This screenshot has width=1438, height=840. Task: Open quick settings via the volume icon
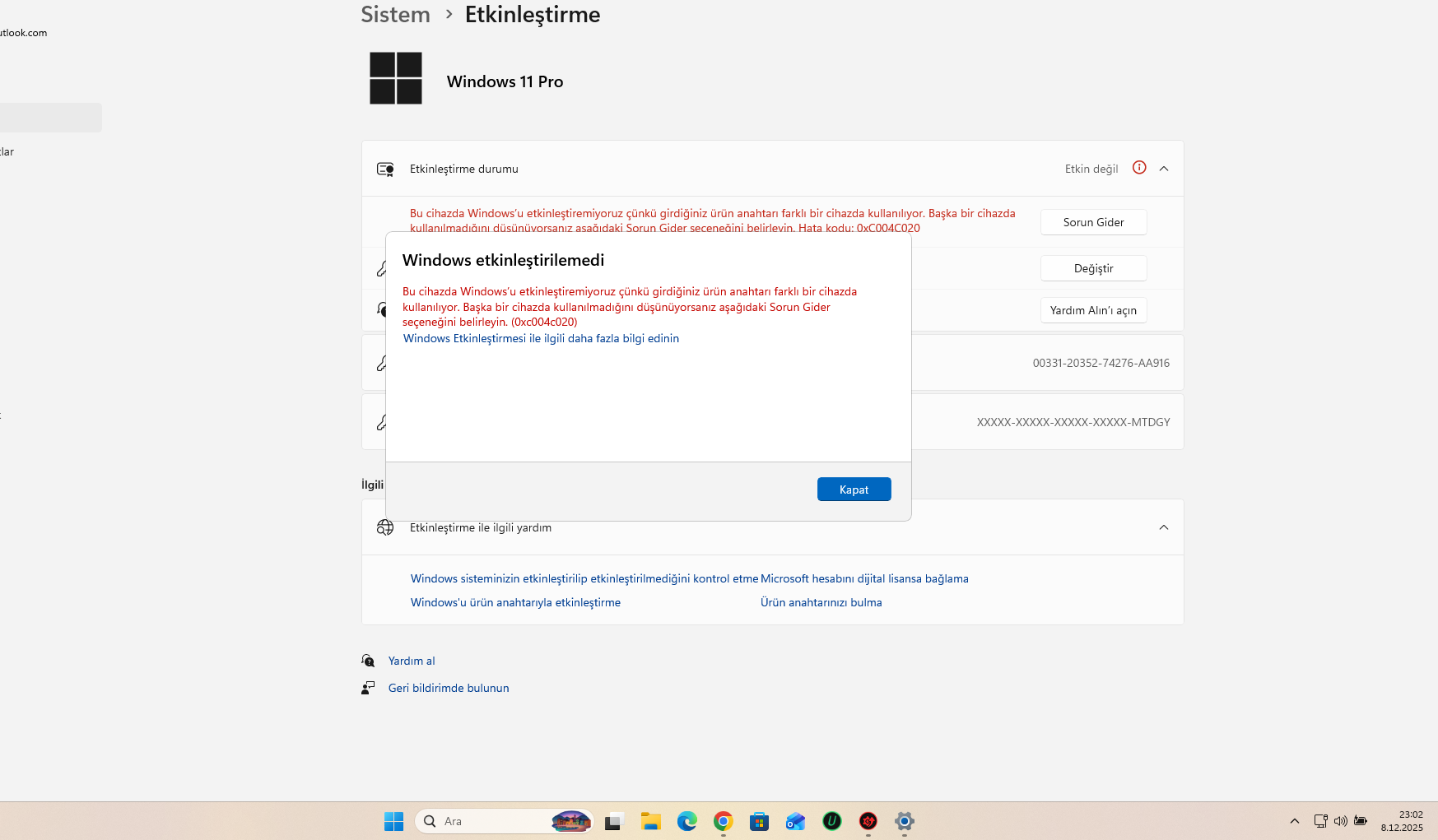[x=1341, y=821]
